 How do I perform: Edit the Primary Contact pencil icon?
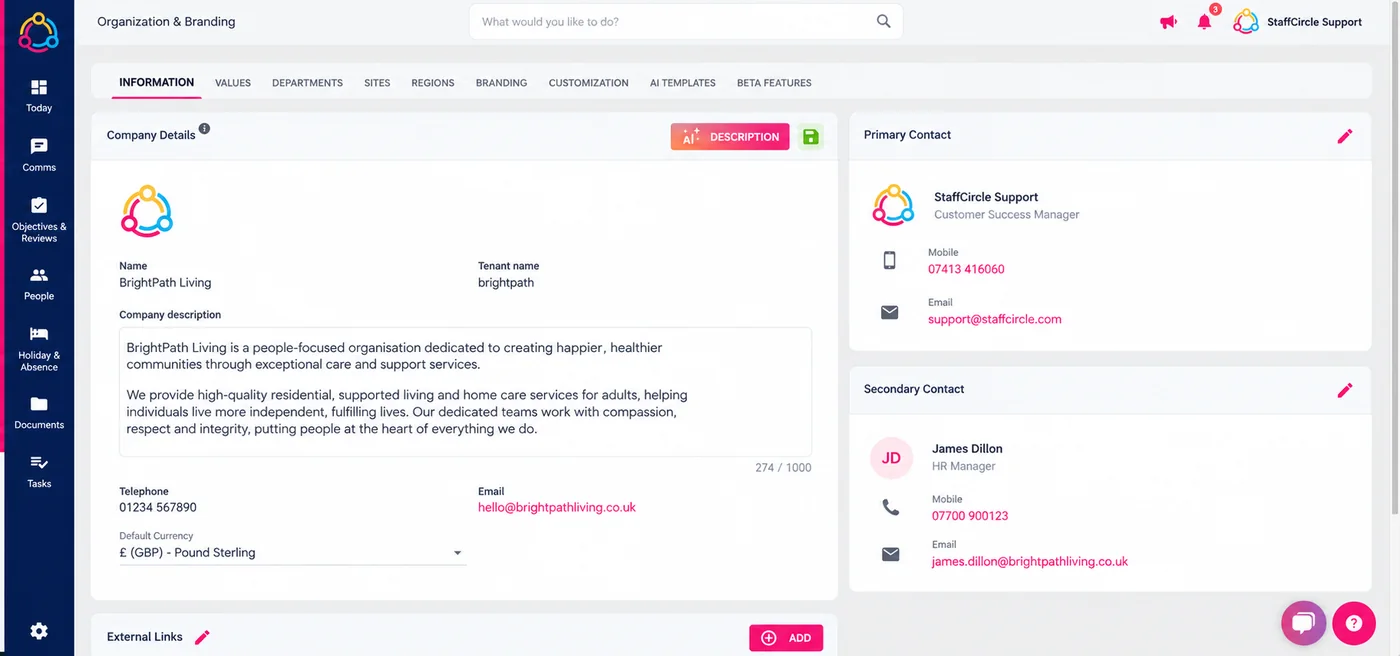[x=1345, y=136]
